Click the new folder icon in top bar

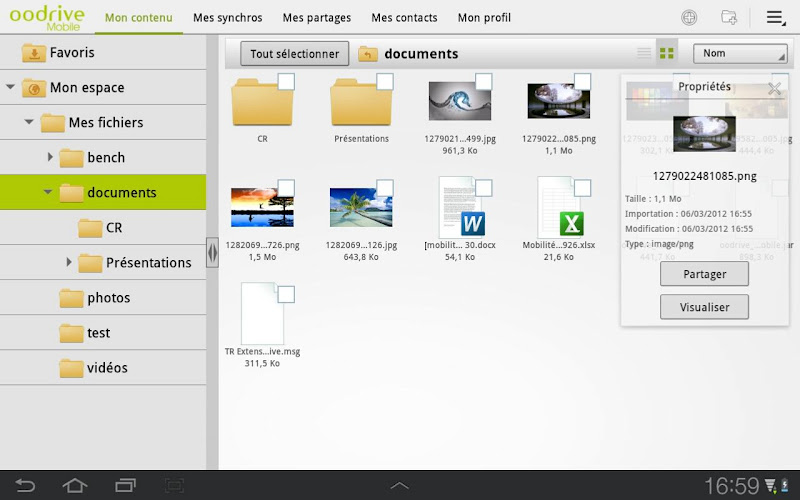(x=729, y=17)
